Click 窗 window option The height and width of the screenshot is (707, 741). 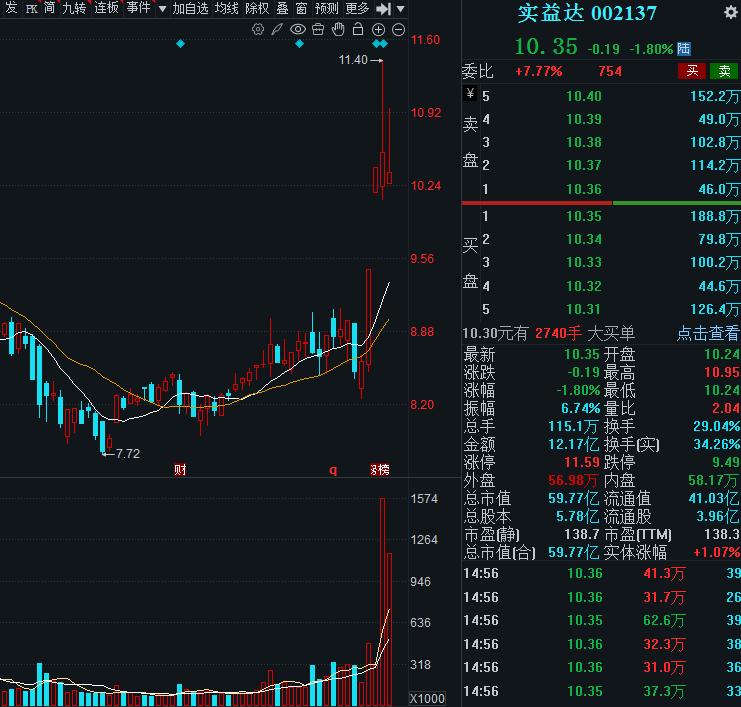coord(301,8)
